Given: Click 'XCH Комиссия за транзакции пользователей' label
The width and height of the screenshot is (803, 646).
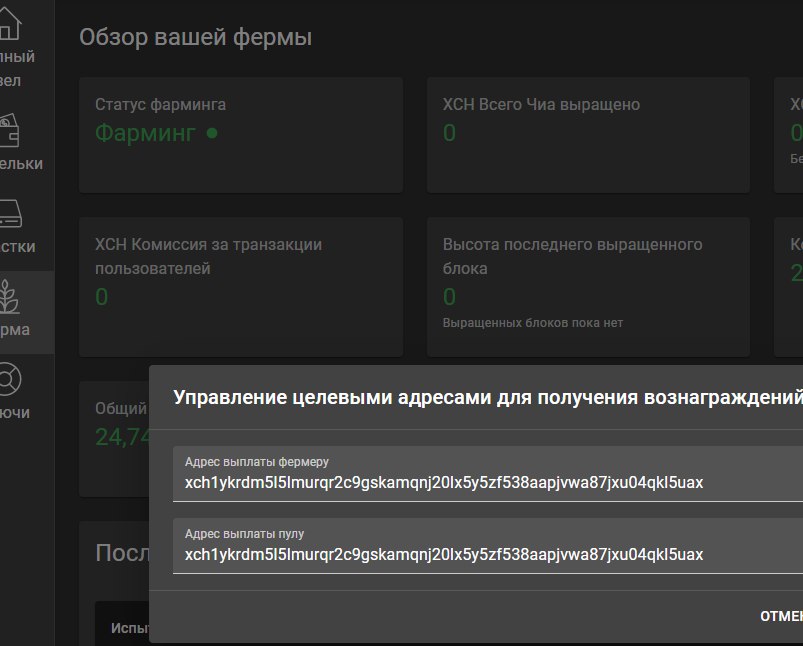Looking at the screenshot, I should coord(208,256).
